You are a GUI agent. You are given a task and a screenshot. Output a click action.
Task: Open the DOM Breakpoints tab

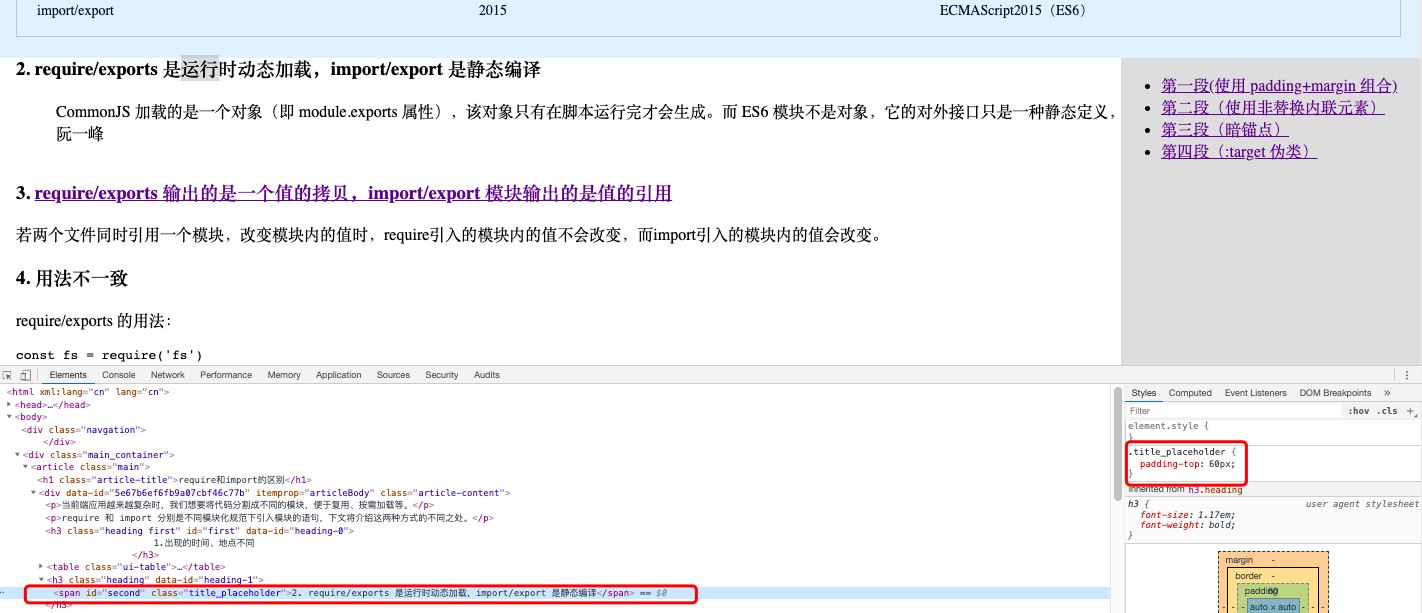click(x=1335, y=393)
